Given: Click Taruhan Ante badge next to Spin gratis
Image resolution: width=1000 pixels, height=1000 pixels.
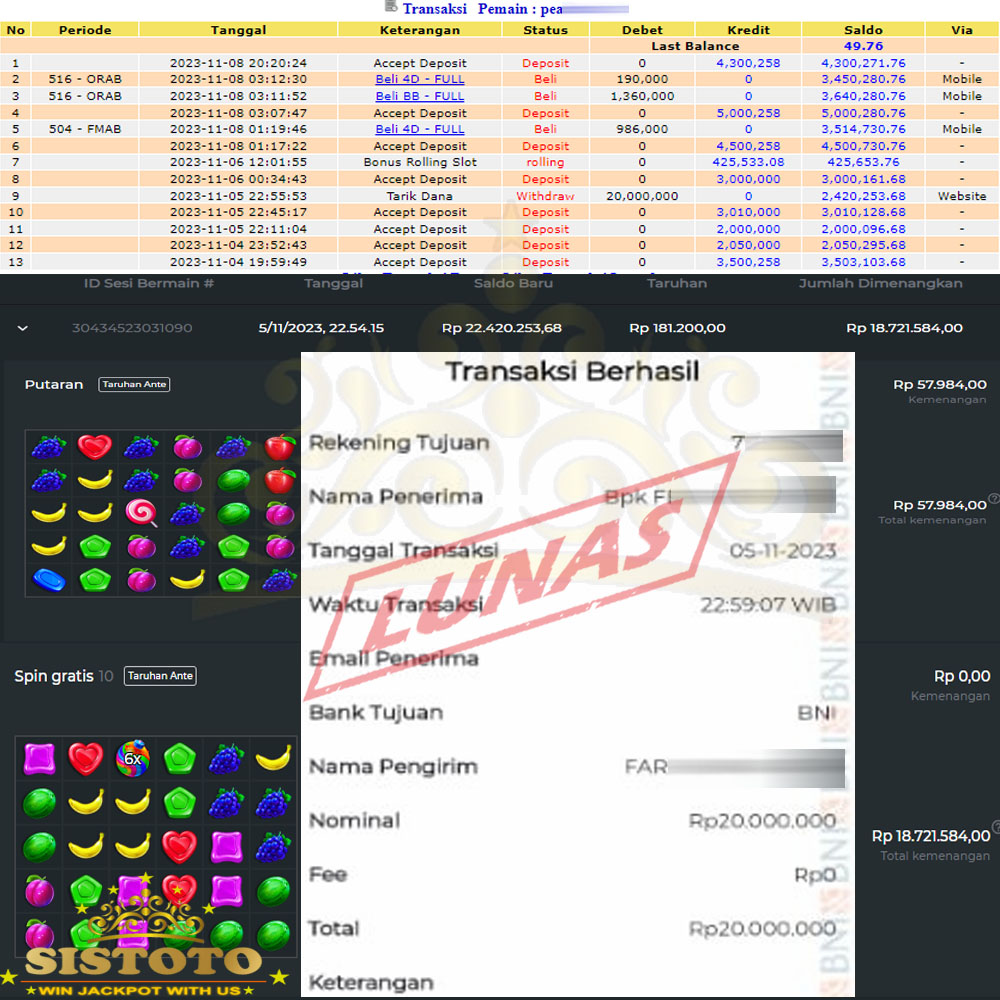Looking at the screenshot, I should 160,677.
